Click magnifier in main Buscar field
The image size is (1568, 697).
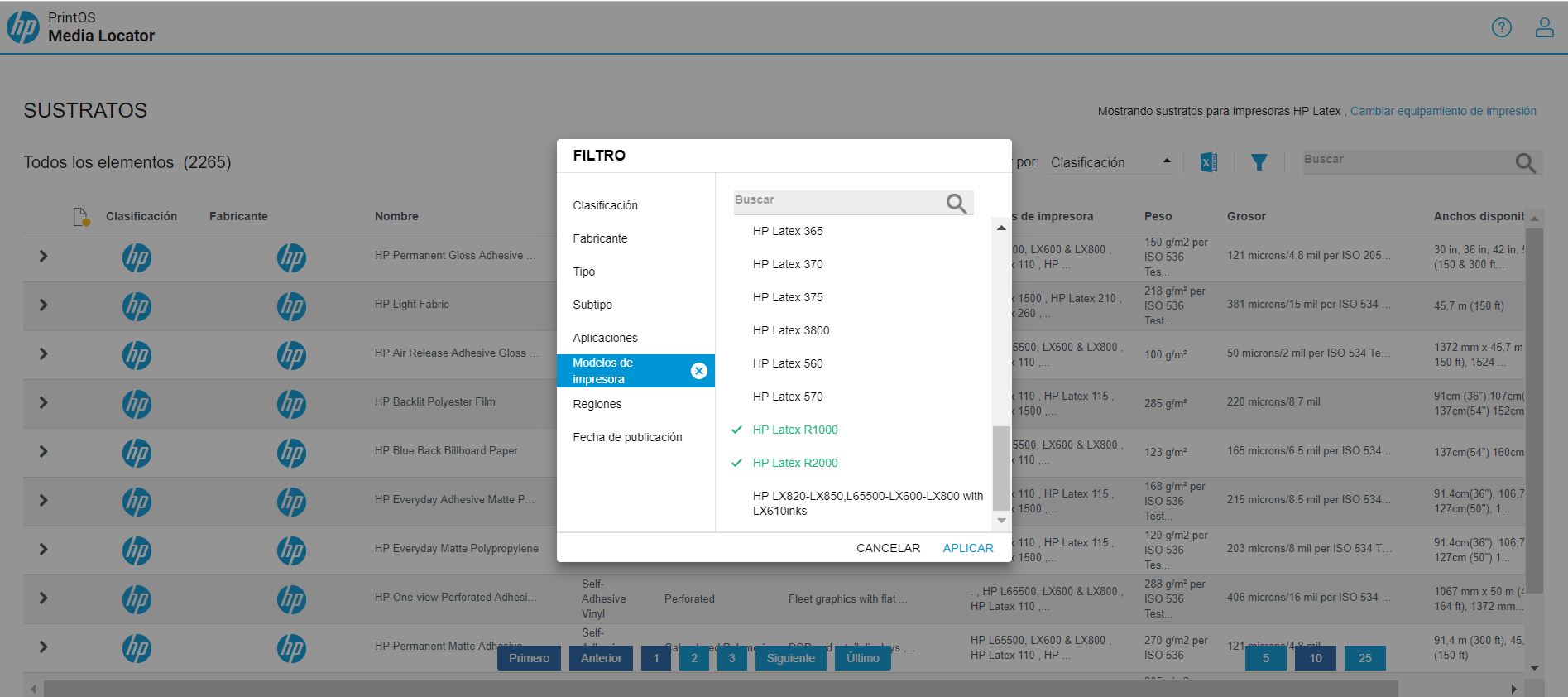pyautogui.click(x=1526, y=163)
